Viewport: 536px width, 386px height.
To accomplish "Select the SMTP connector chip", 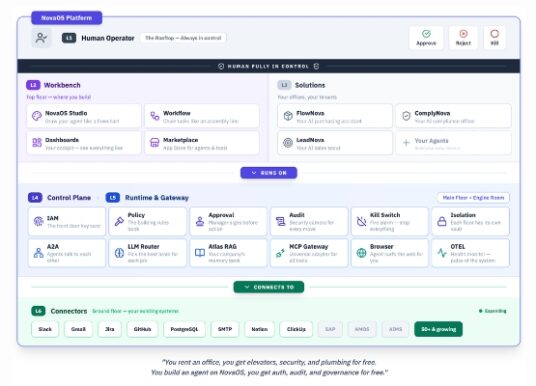I will (225, 329).
